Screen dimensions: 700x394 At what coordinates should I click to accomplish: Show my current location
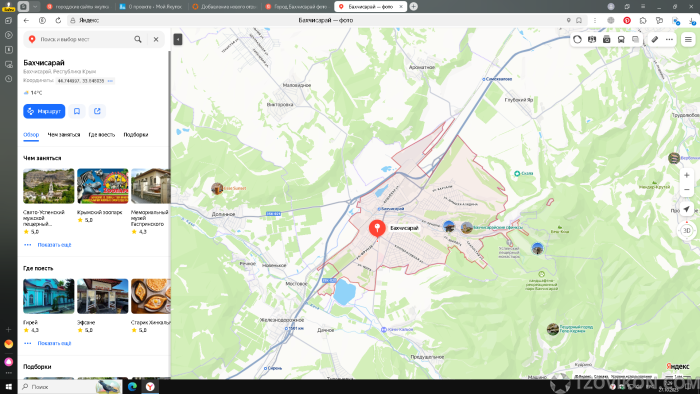coord(687,209)
